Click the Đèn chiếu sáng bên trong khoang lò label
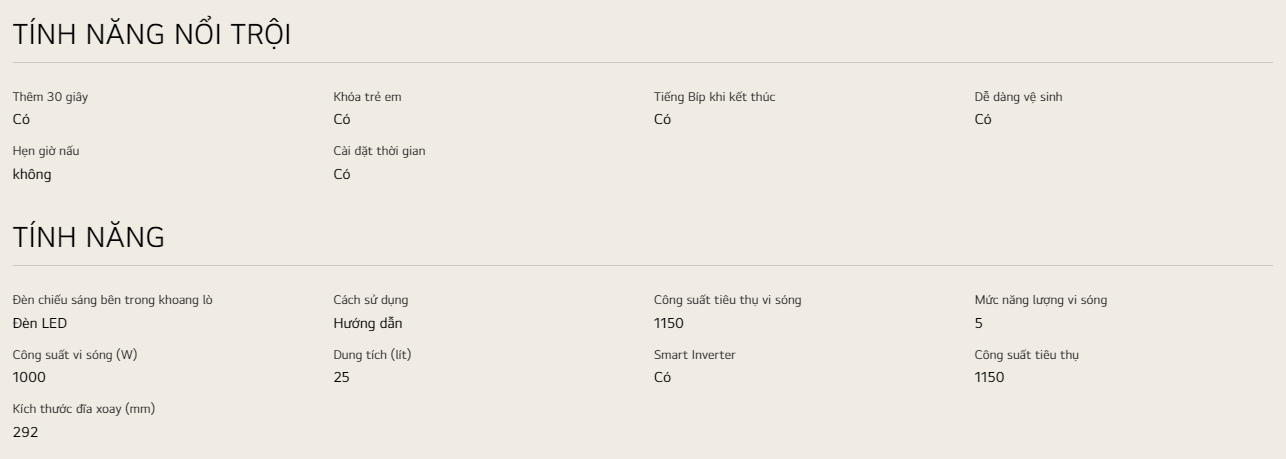Viewport: 1286px width, 459px height. (x=112, y=300)
